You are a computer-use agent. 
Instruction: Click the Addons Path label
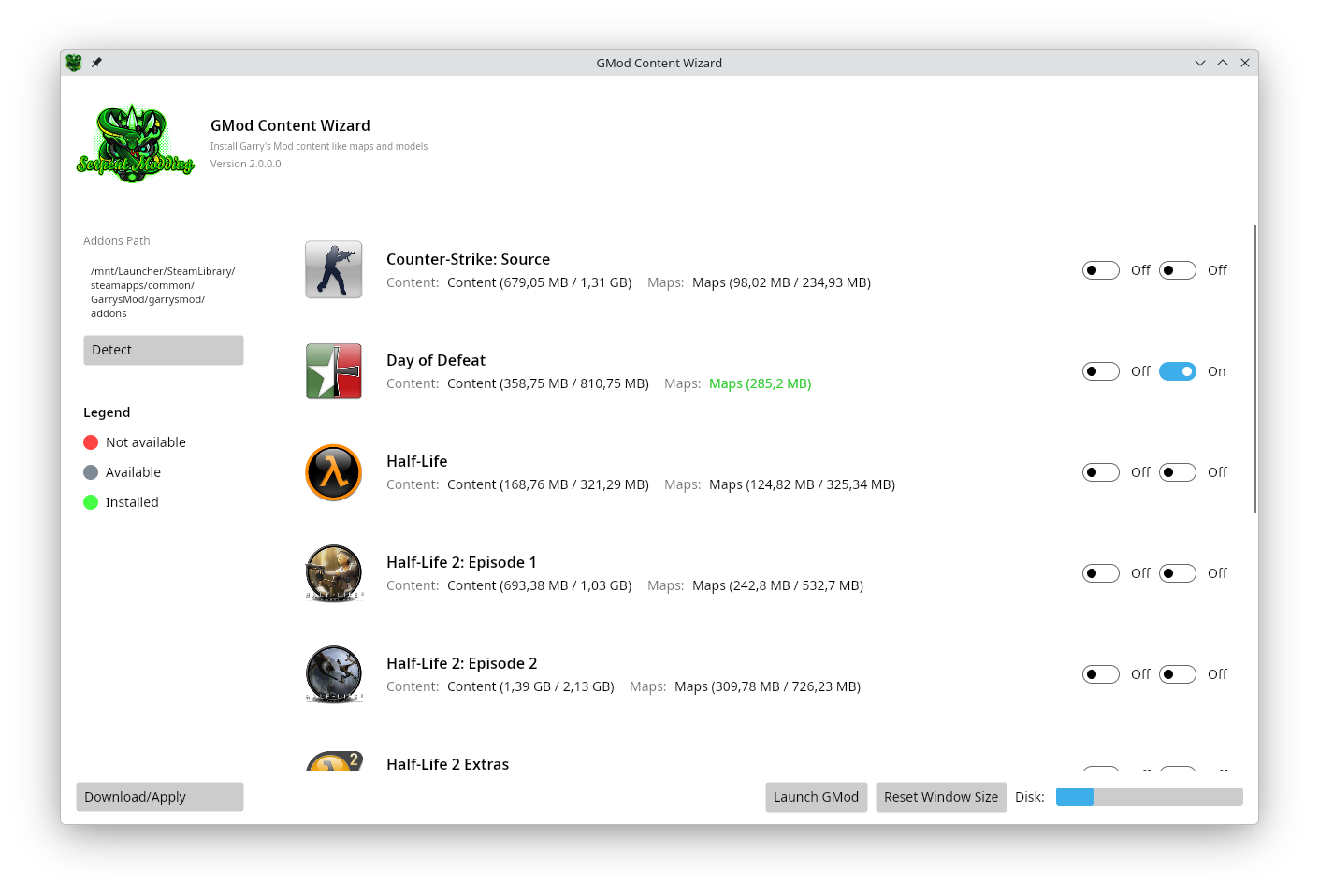coord(117,241)
